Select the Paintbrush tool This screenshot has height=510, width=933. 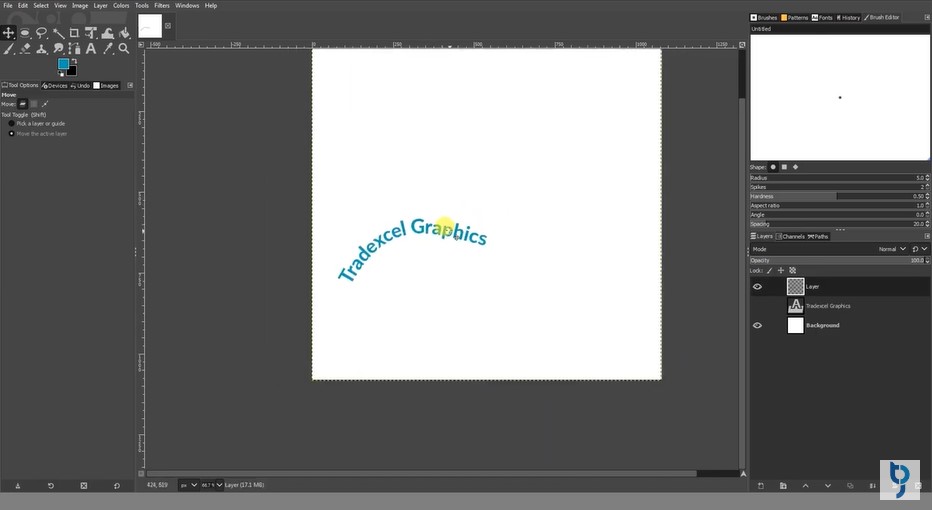point(8,49)
